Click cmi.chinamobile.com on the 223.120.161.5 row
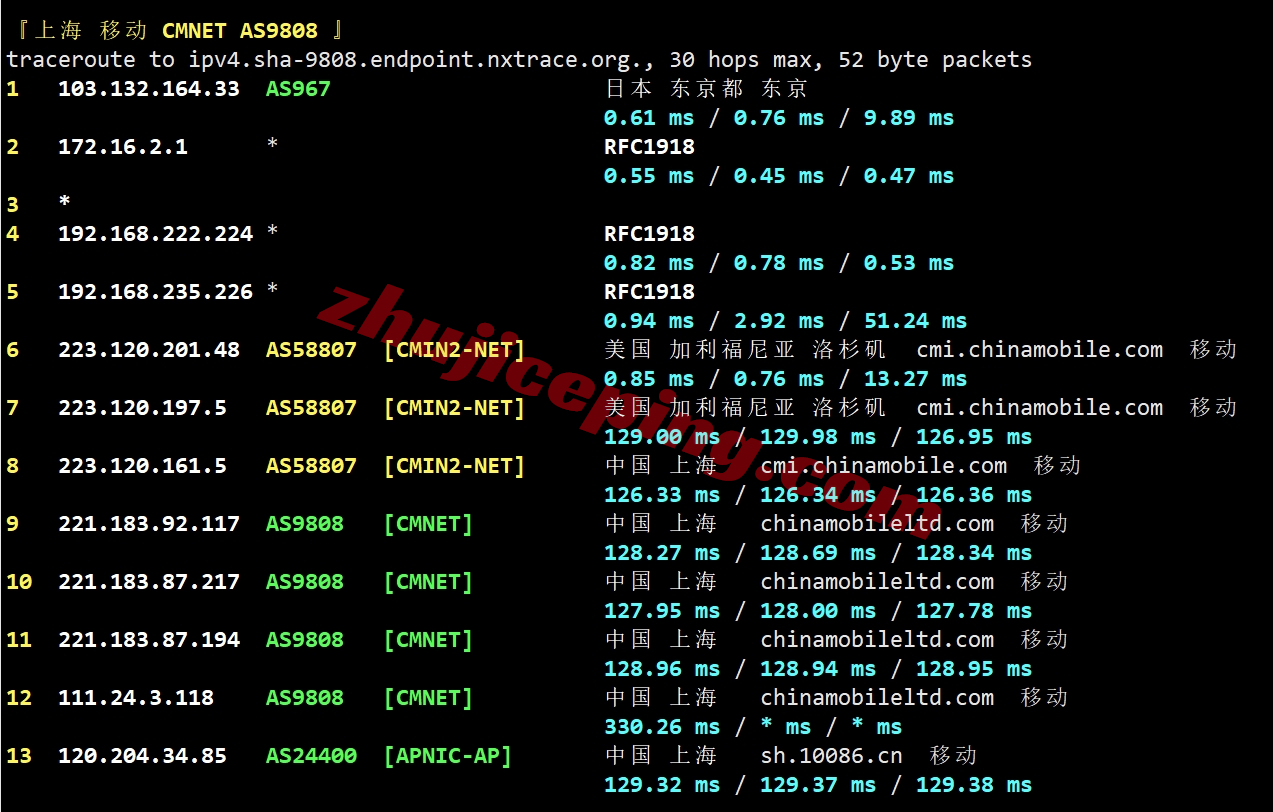The width and height of the screenshot is (1273, 812). tap(884, 466)
